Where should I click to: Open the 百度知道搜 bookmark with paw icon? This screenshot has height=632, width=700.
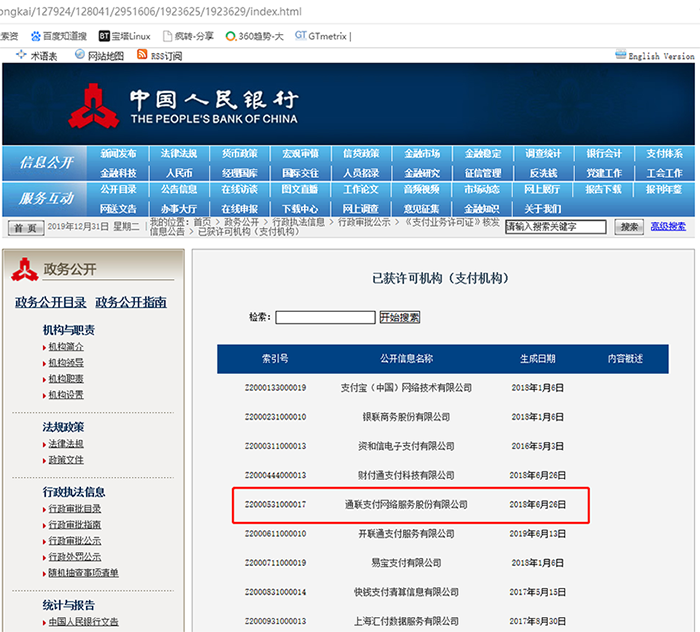tap(58, 36)
